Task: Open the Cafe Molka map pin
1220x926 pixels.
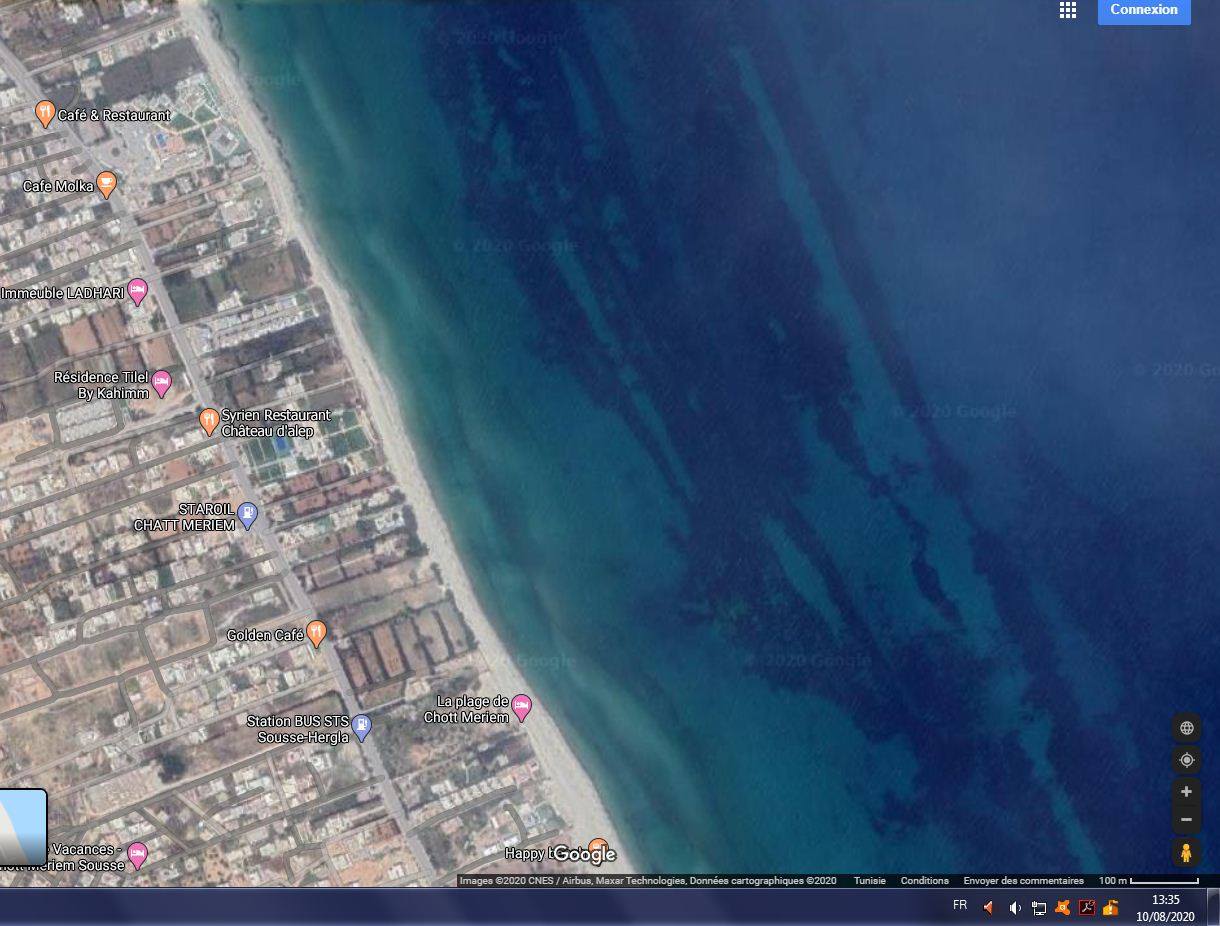Action: point(107,185)
